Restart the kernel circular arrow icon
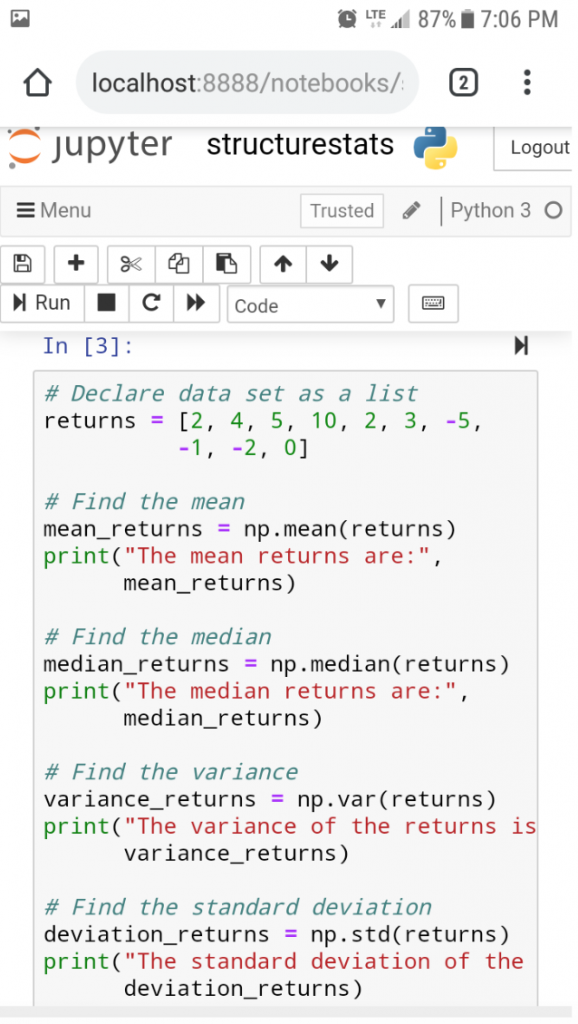 click(152, 303)
